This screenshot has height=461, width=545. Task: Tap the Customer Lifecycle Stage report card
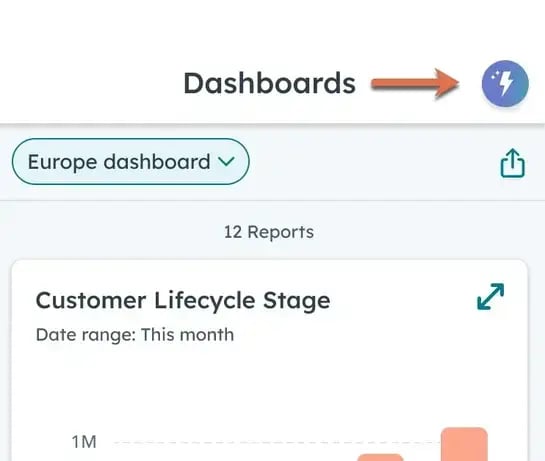pyautogui.click(x=269, y=360)
